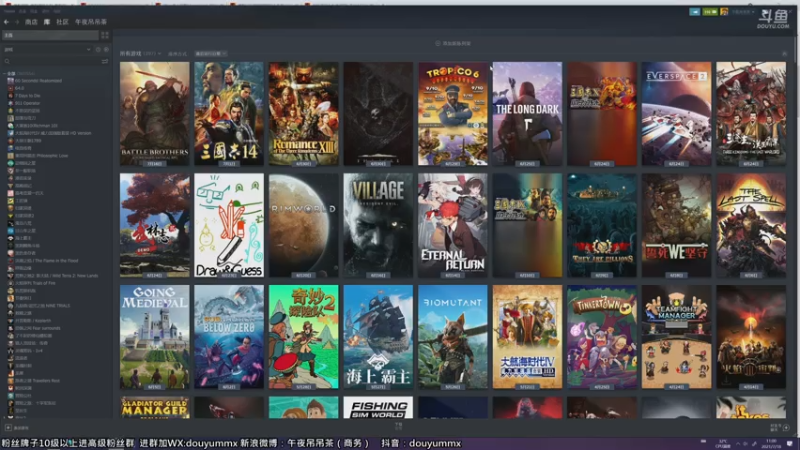Open the account name dropdown in header
Image resolution: width=800 pixels, height=450 pixels.
742,12
